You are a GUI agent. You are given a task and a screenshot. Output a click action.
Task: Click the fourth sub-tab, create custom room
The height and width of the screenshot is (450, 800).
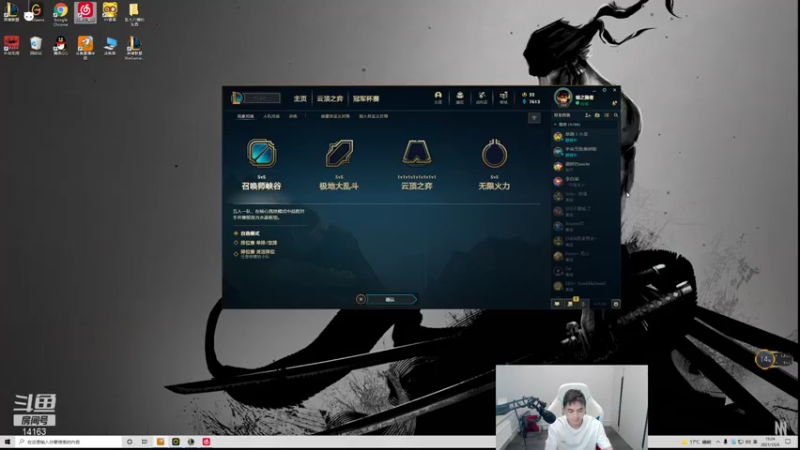click(x=335, y=116)
